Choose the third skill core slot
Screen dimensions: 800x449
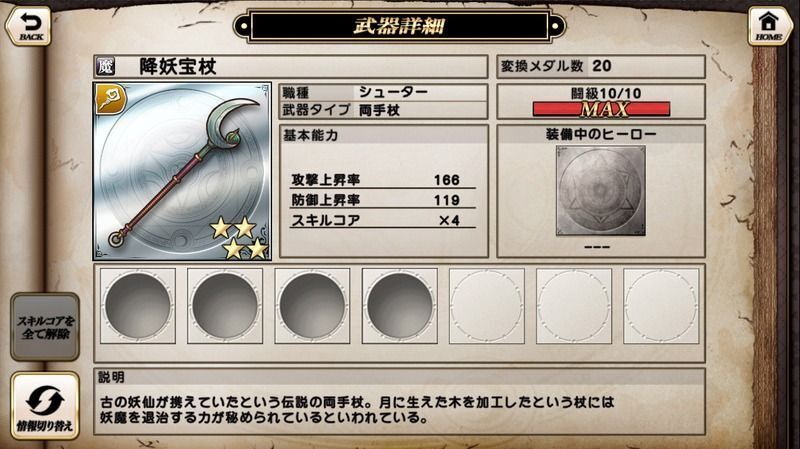click(312, 306)
